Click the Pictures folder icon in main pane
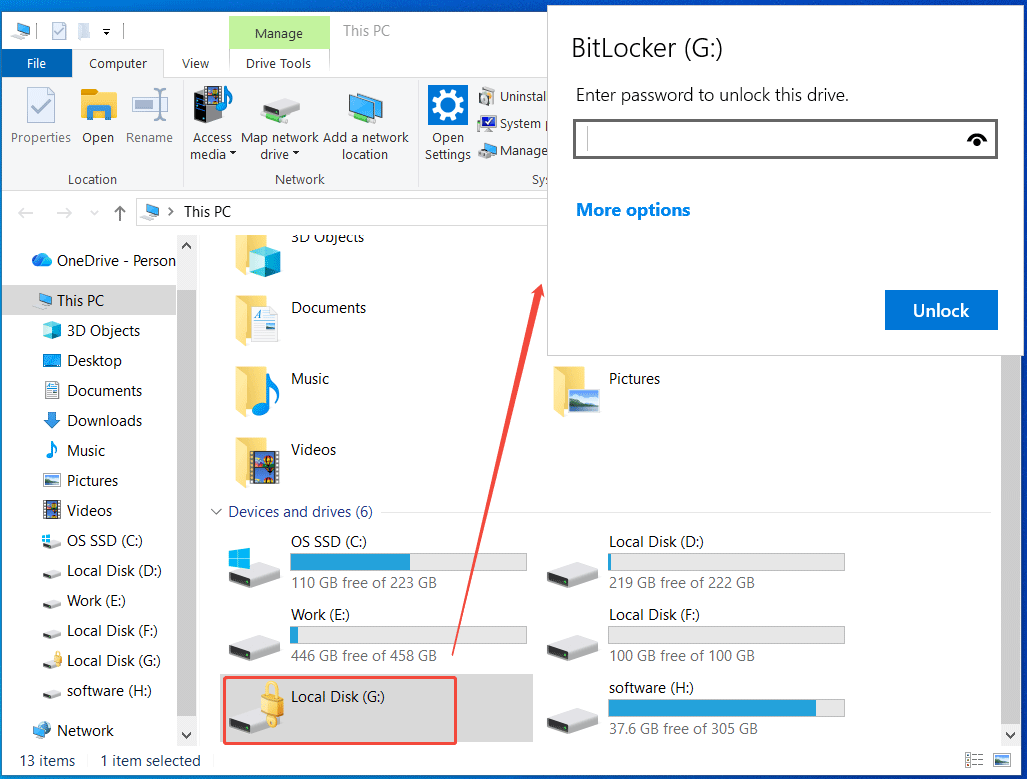 pos(576,391)
